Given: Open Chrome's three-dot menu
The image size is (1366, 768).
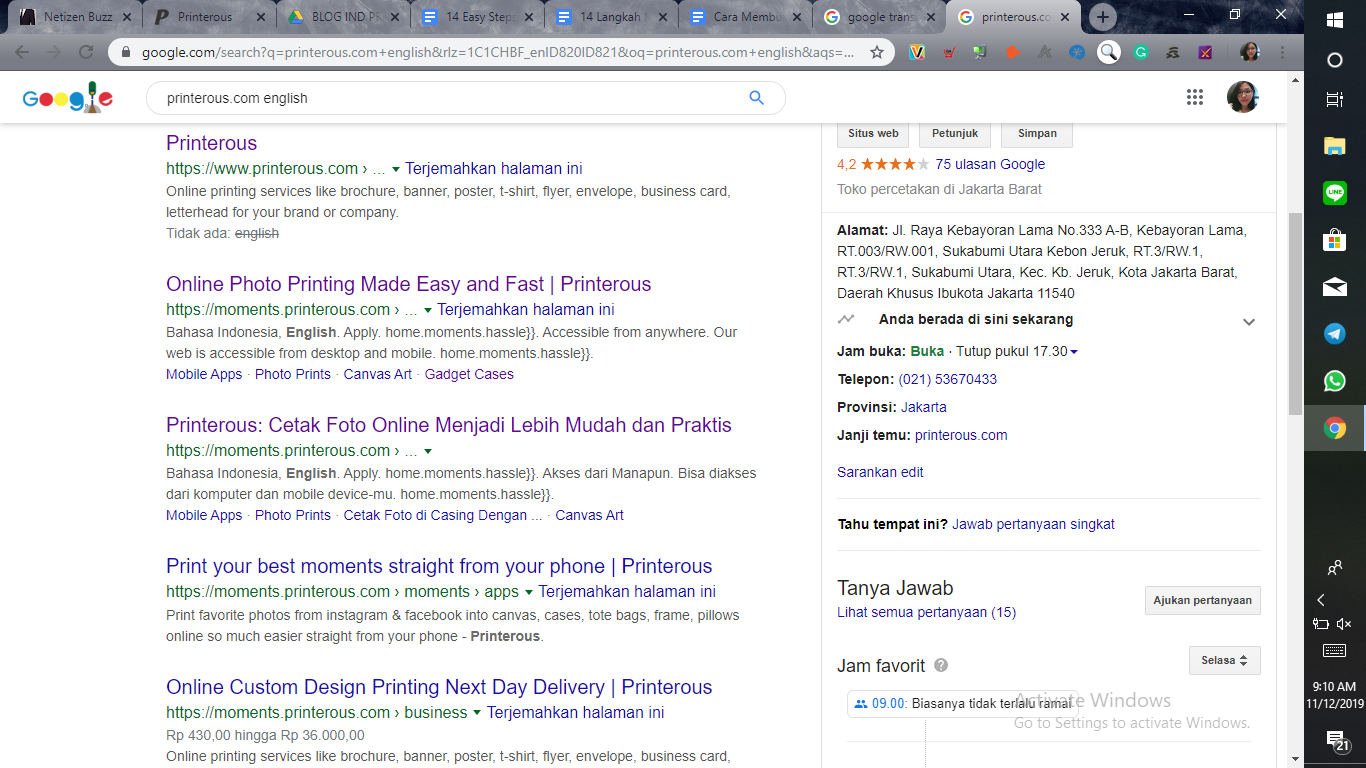Looking at the screenshot, I should point(1283,52).
